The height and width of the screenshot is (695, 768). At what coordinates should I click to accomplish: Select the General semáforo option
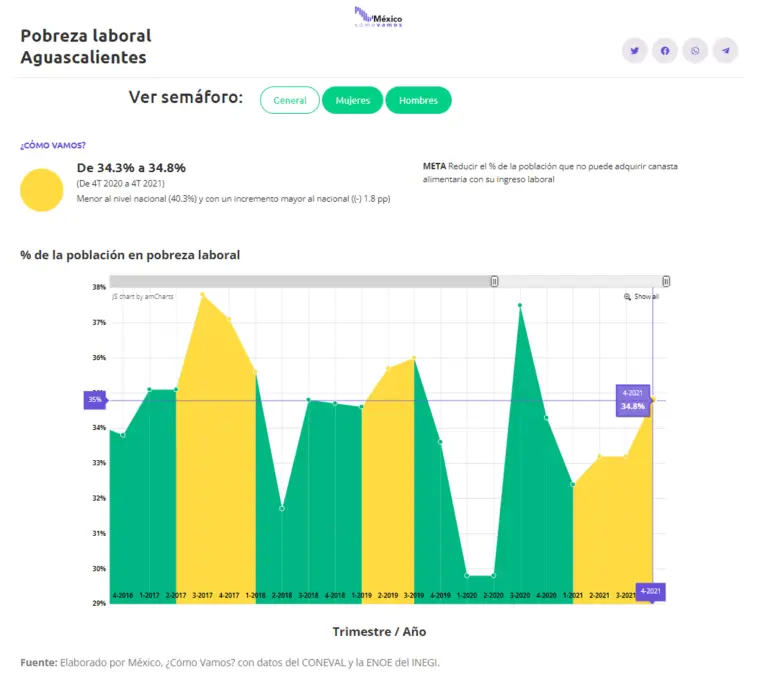click(290, 101)
